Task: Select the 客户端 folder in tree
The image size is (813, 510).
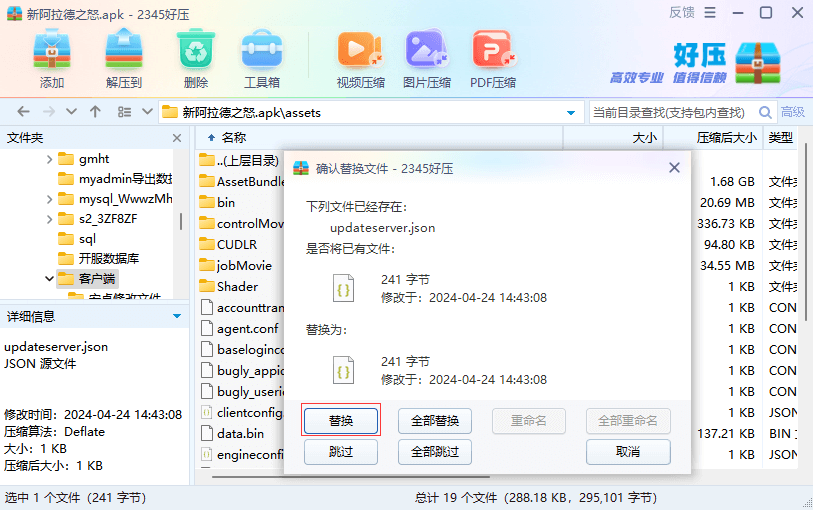Action: click(87, 279)
